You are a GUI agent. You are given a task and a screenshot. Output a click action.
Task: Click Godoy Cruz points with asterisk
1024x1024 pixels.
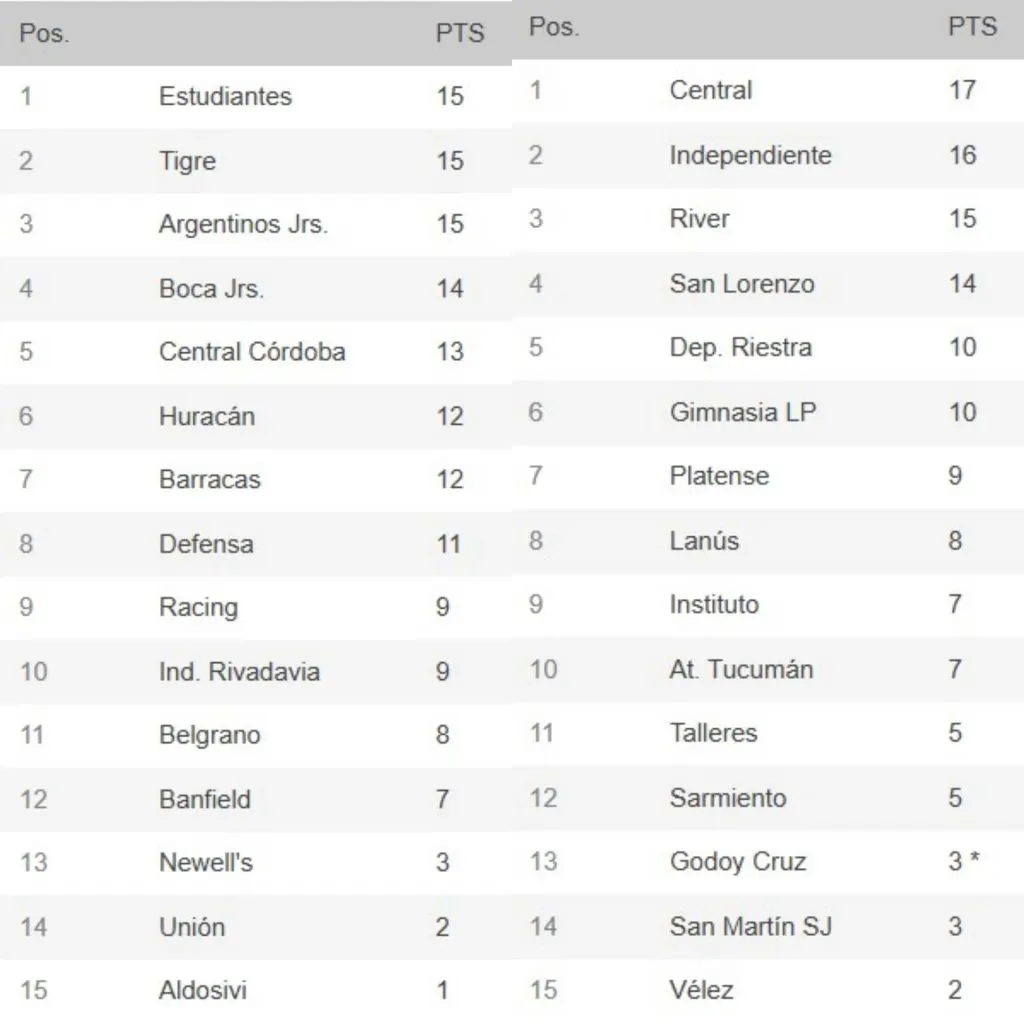point(963,861)
